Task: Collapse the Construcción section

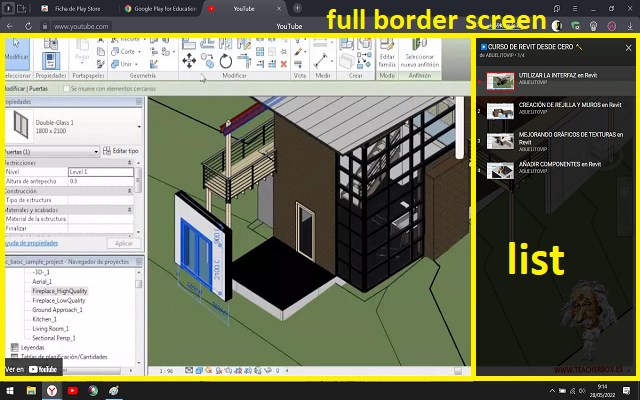Action: (x=129, y=191)
